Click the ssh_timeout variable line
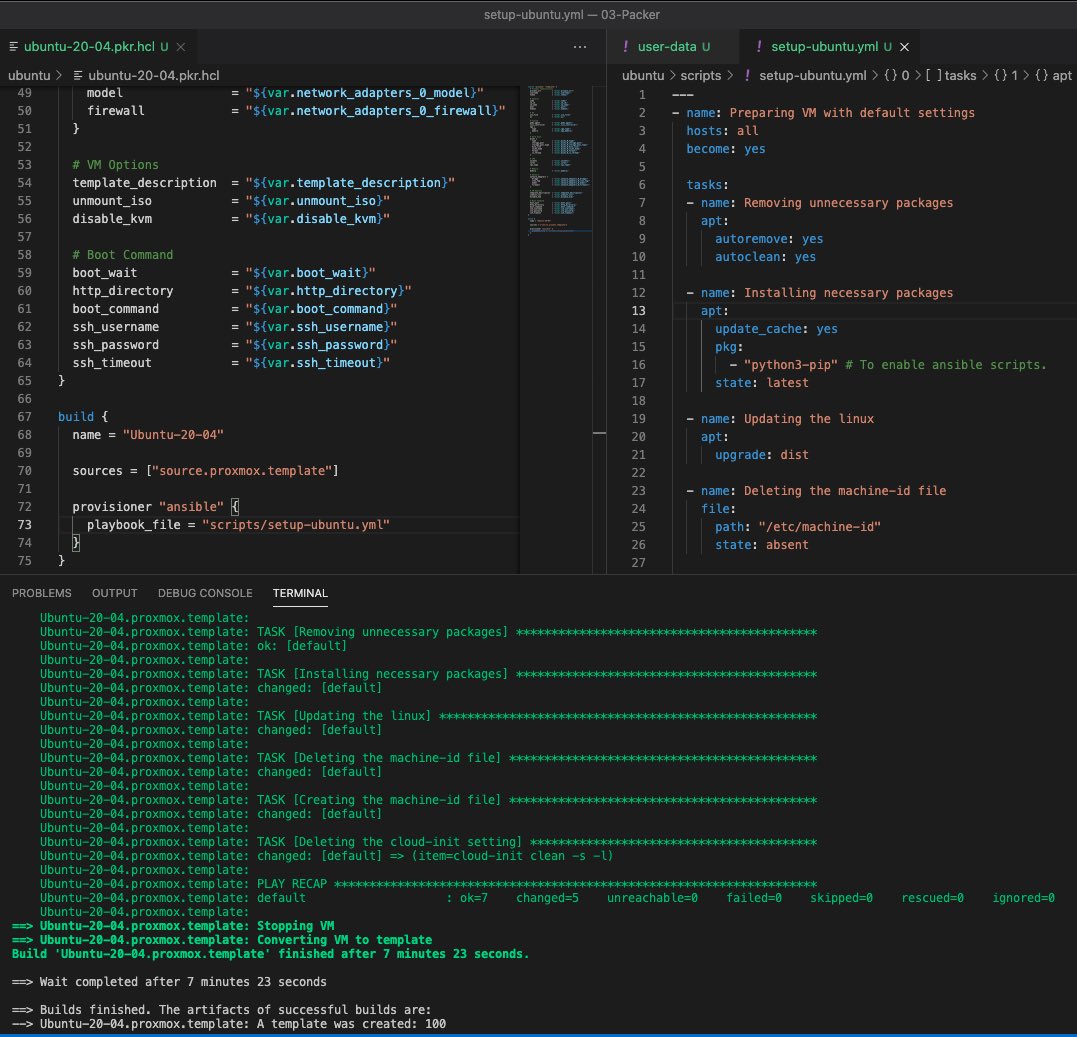 point(231,363)
